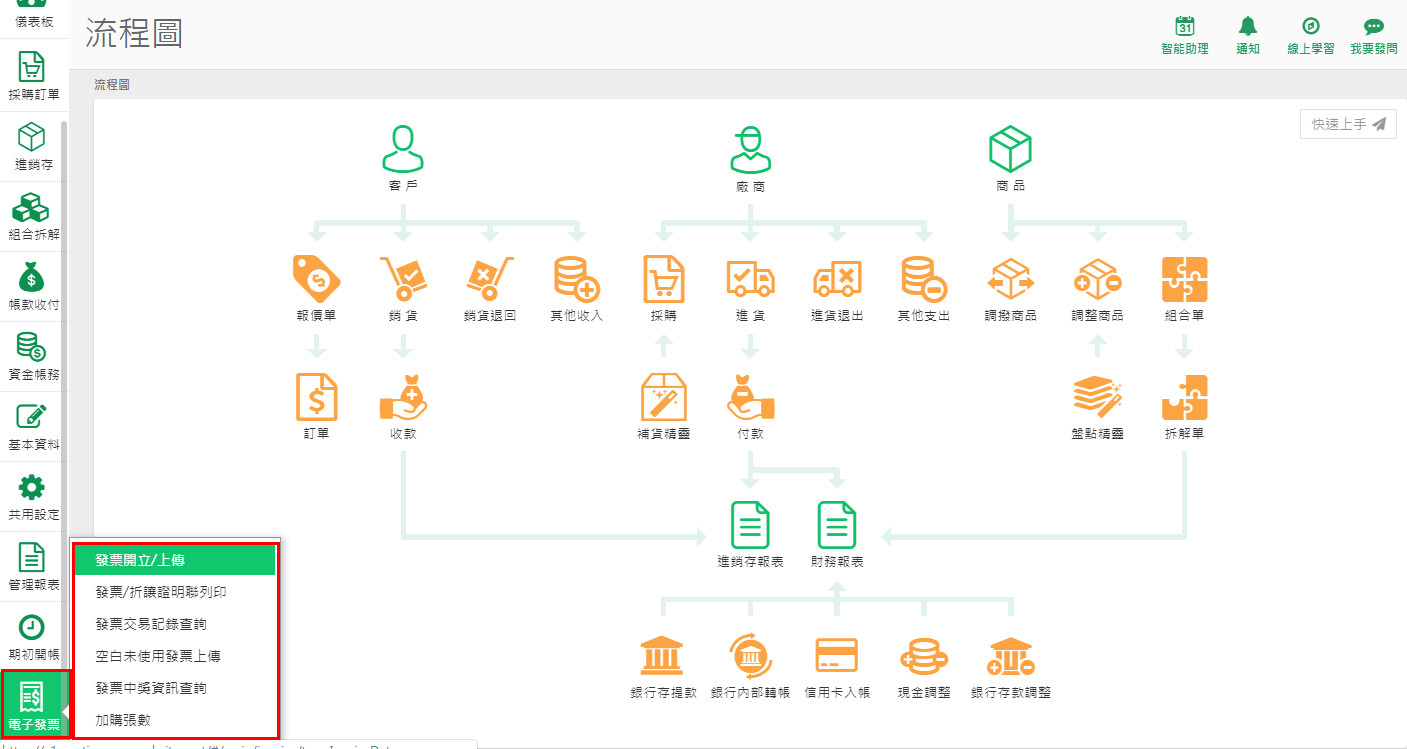Click the 銷貨 sales cart icon

pyautogui.click(x=403, y=279)
